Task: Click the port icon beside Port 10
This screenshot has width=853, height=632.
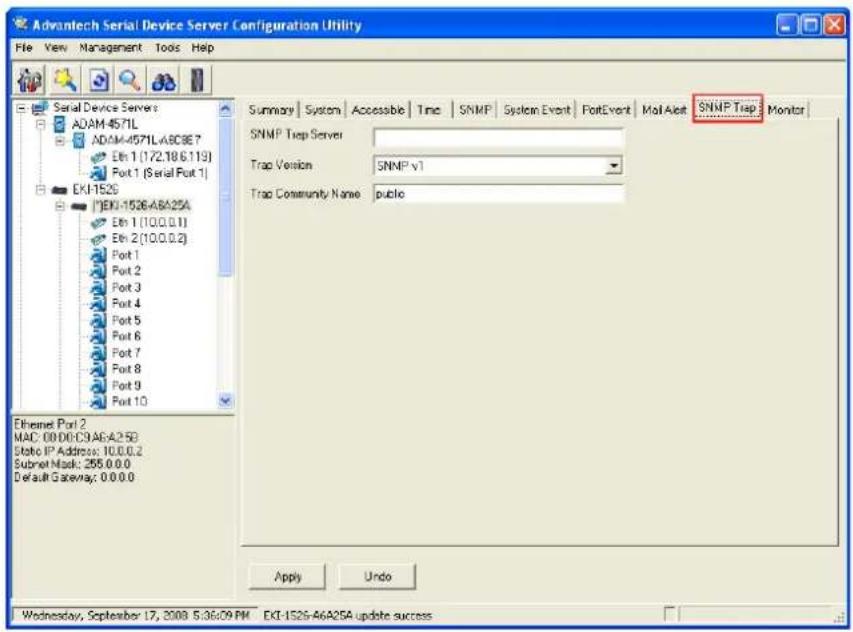Action: [98, 401]
